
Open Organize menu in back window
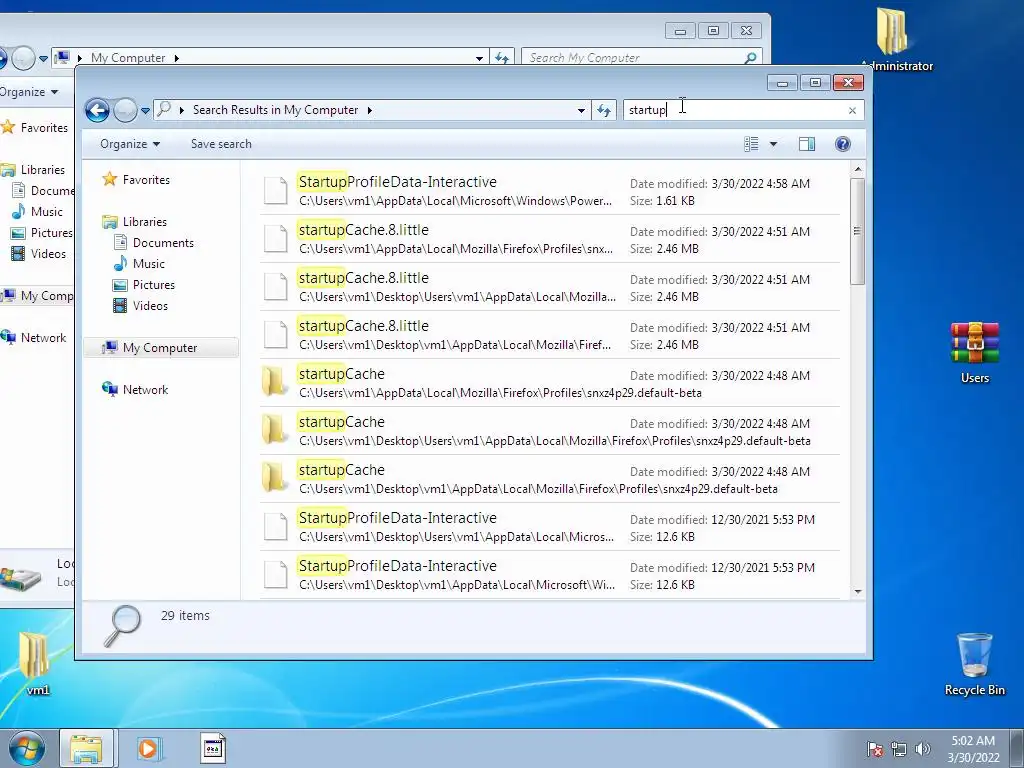point(29,92)
